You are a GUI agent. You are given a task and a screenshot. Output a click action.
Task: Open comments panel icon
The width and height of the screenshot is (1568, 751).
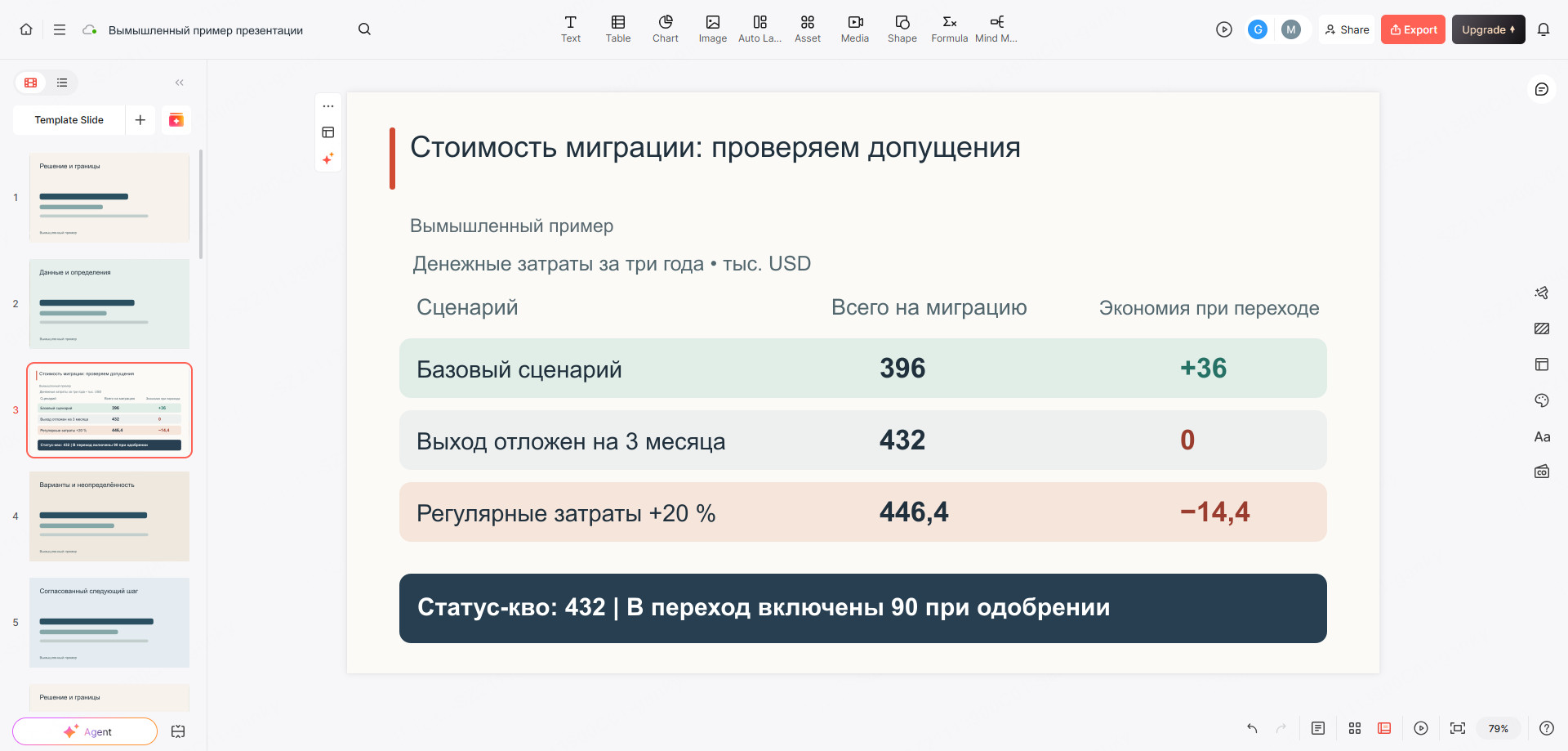1542,89
